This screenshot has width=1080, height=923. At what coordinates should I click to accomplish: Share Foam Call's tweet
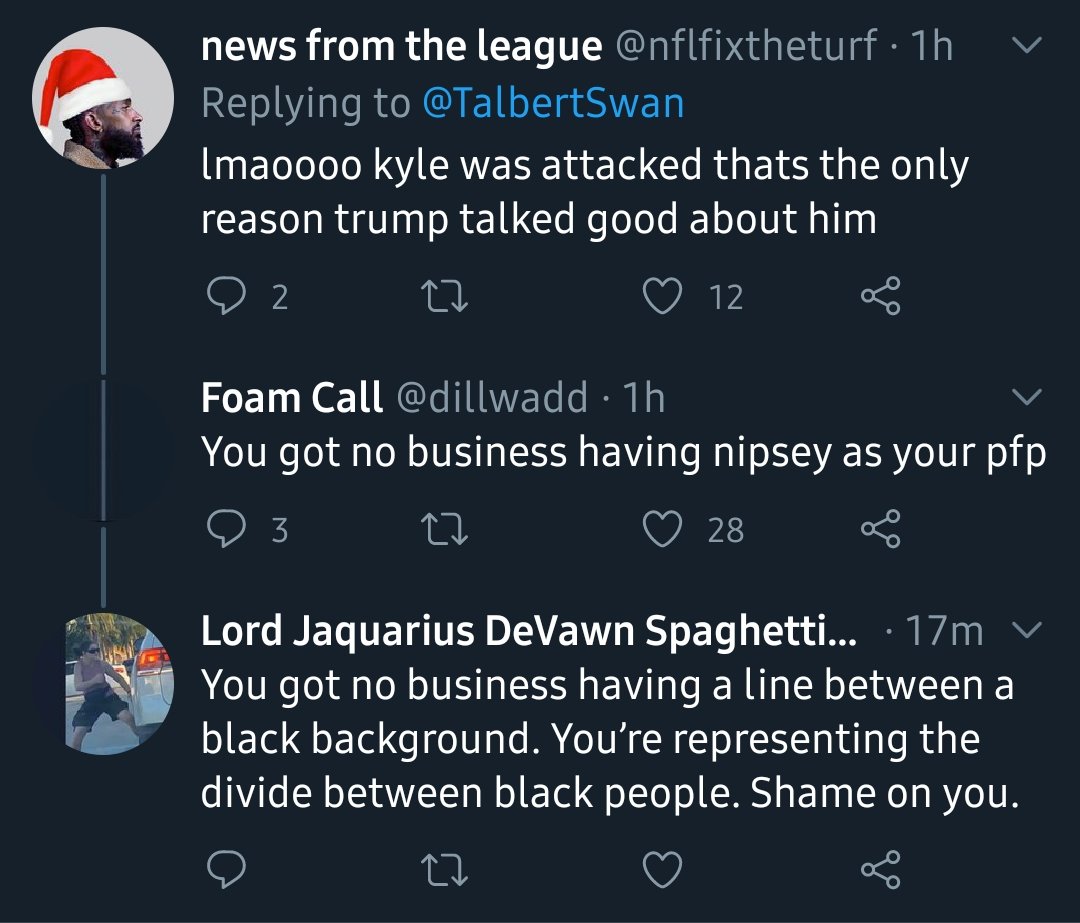tap(881, 529)
